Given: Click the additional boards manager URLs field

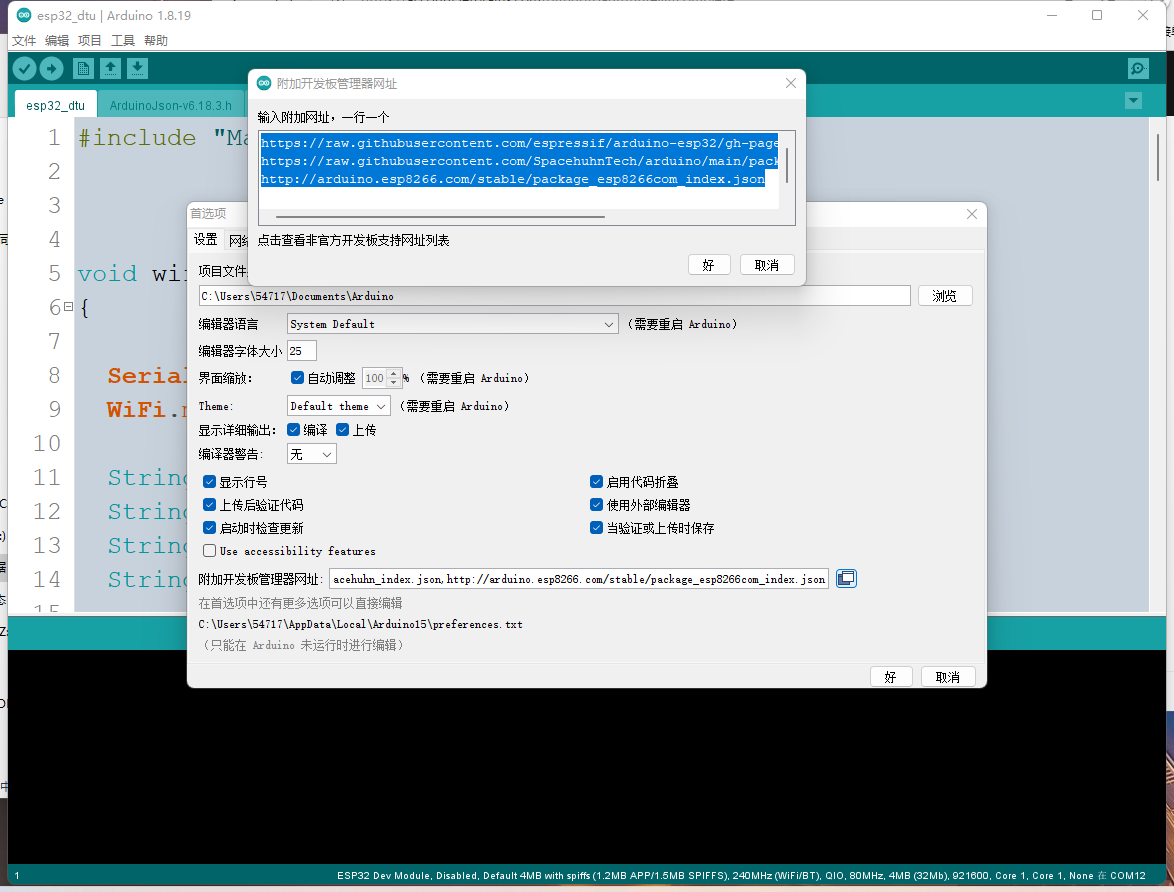Looking at the screenshot, I should 579,579.
